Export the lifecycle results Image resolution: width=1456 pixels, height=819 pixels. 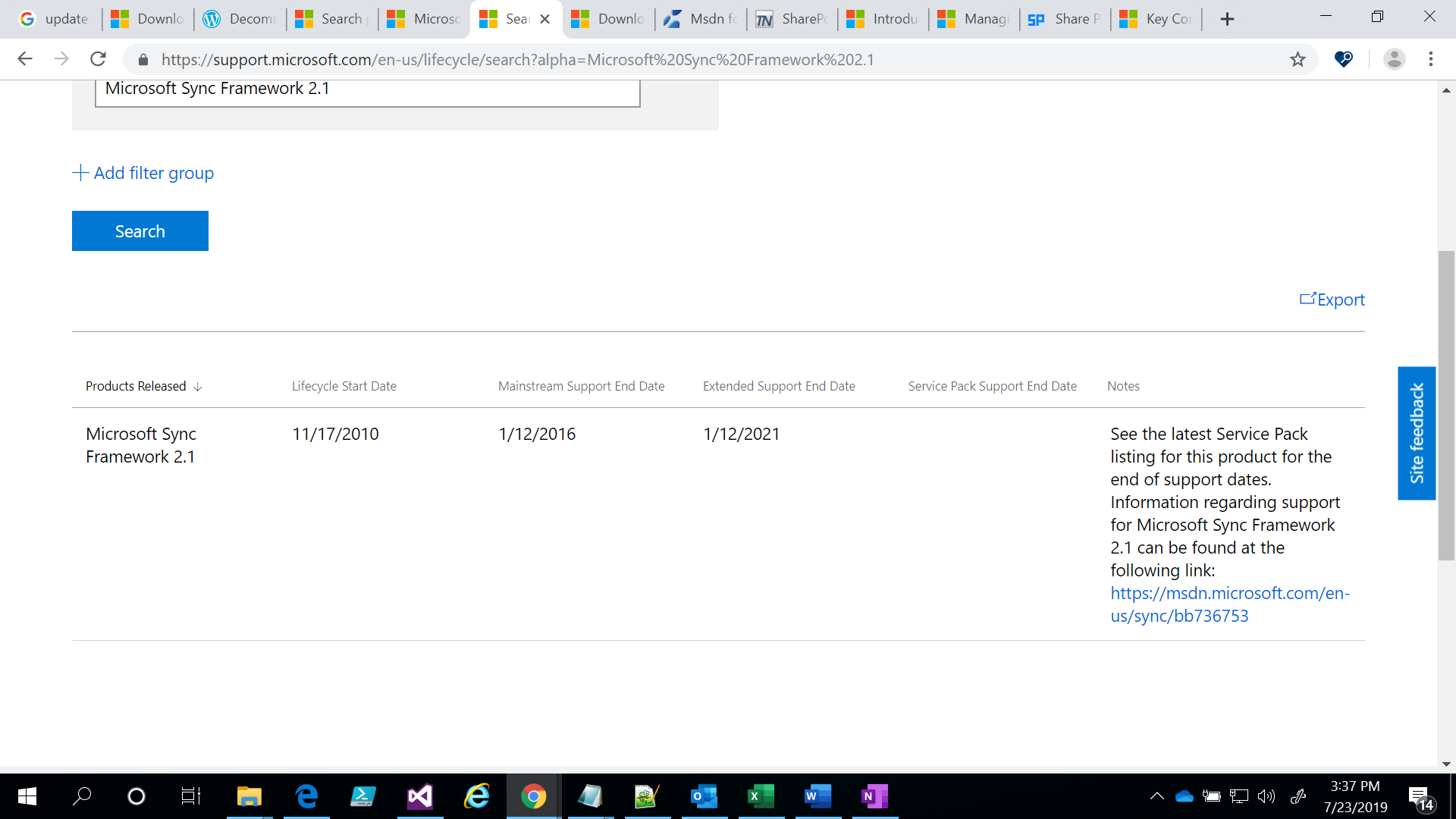1332,300
